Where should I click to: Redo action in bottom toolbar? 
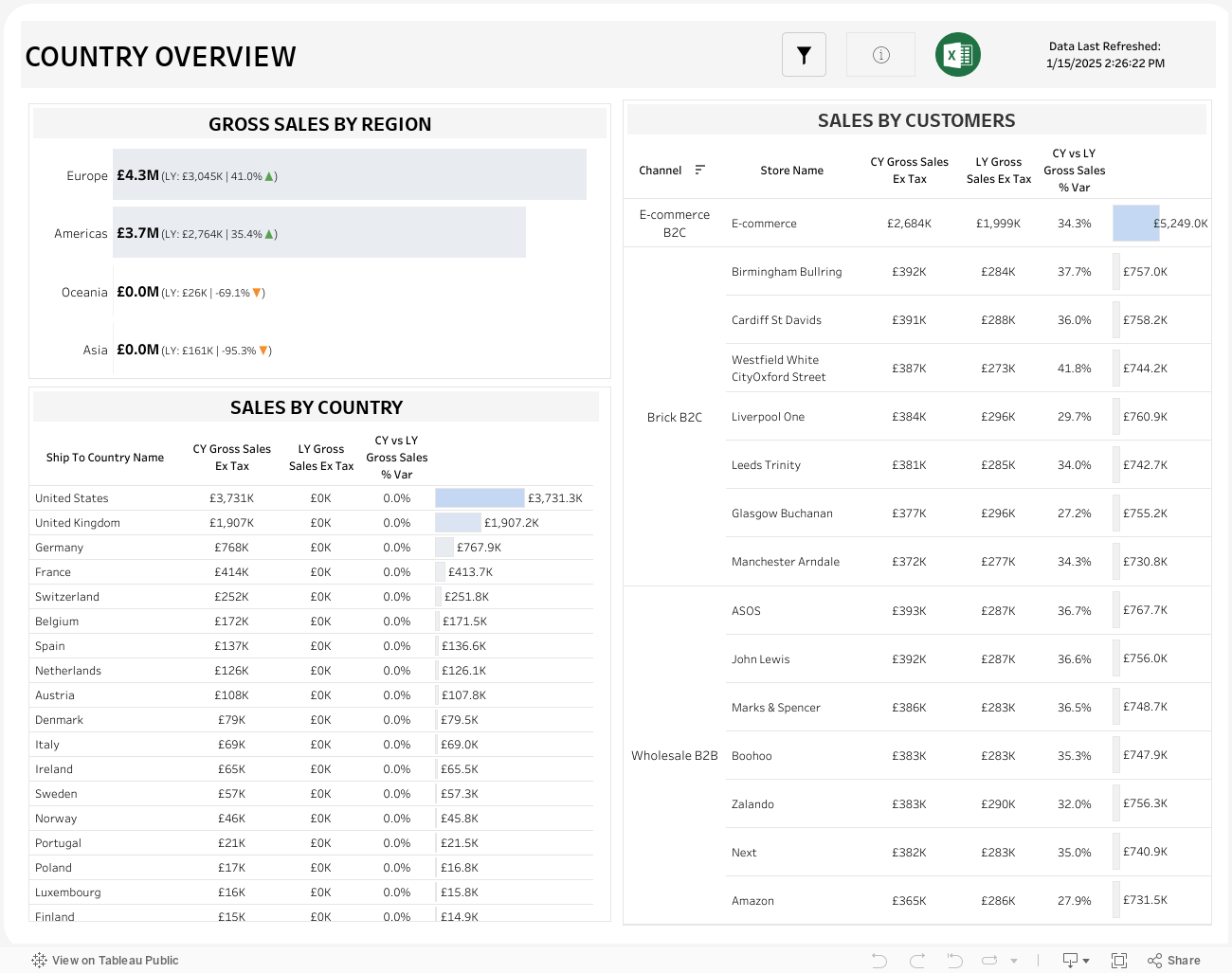(916, 961)
